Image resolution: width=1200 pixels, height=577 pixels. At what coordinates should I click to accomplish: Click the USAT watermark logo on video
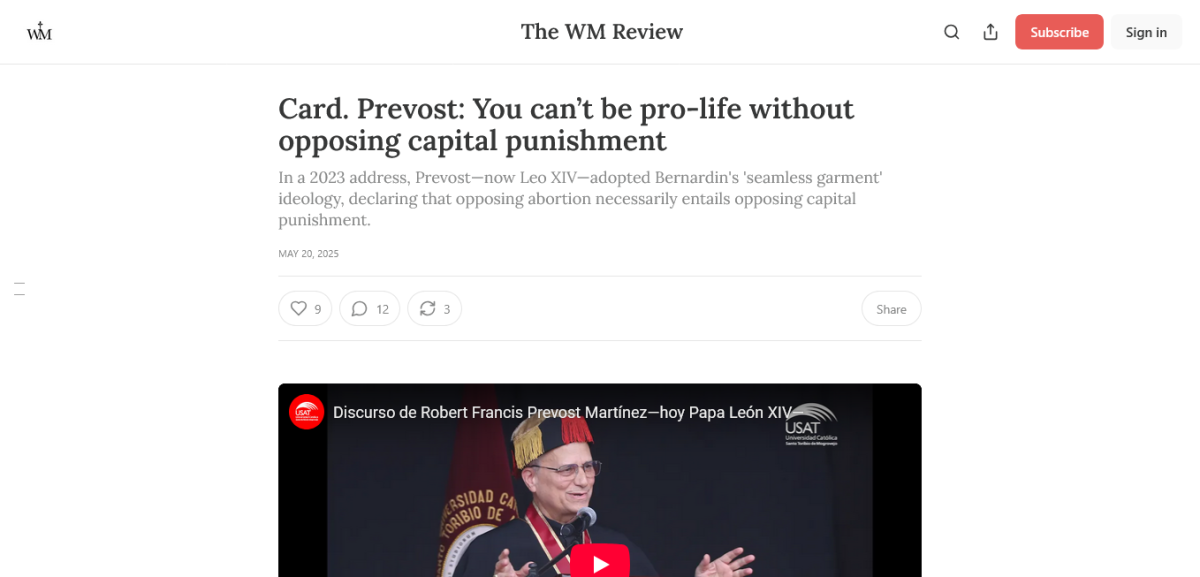(811, 423)
